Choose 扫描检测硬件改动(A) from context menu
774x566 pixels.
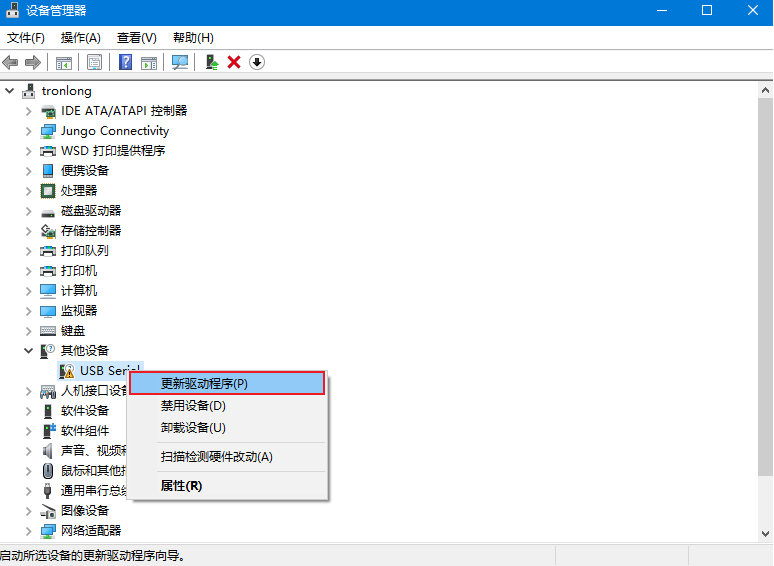point(227,457)
